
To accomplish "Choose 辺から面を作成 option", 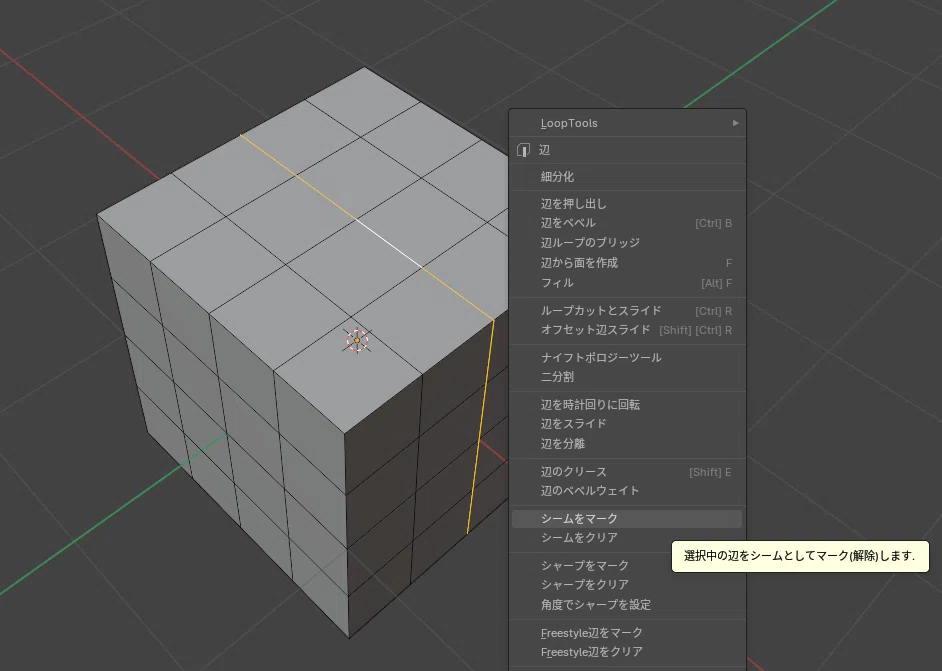I will [627, 263].
